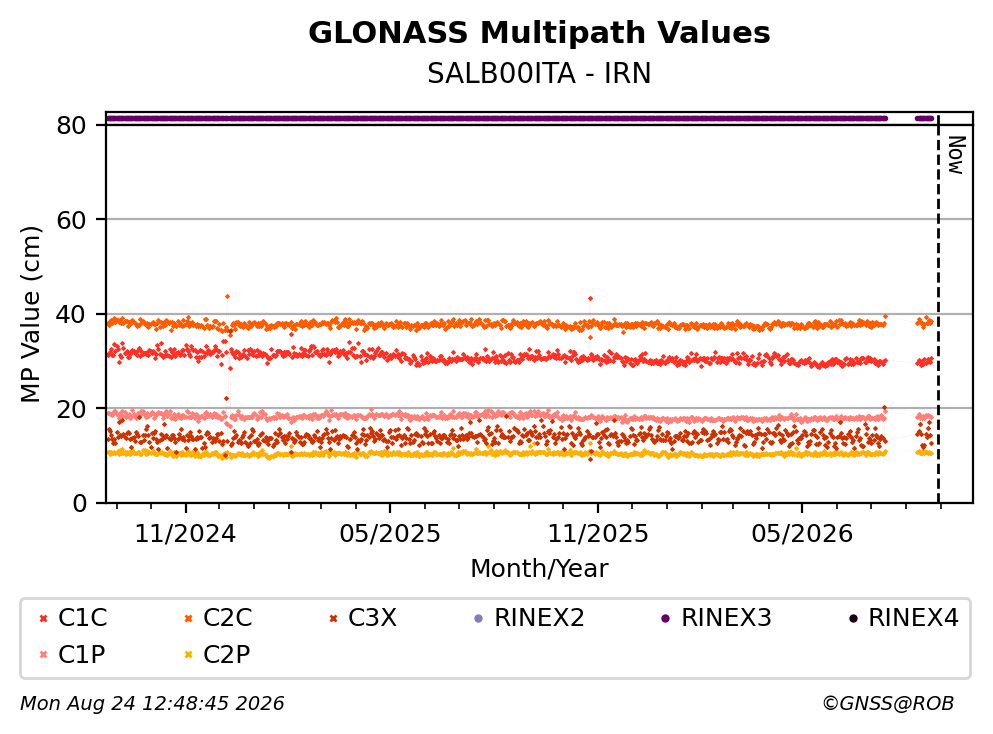The width and height of the screenshot is (993, 734).
Task: Click the C1C legend marker icon
Action: point(43,619)
